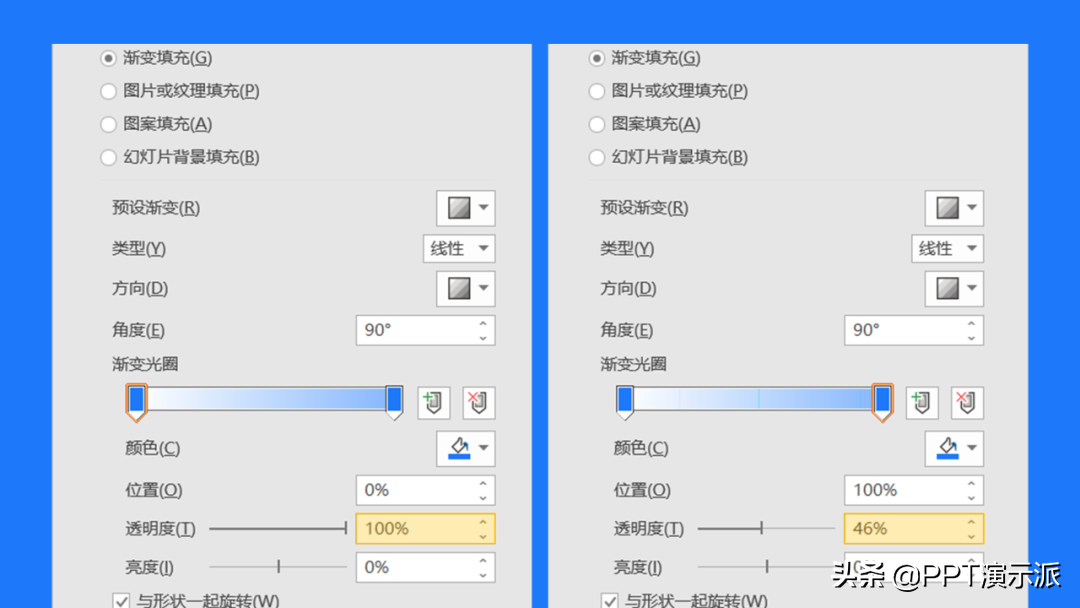Click the 位置(O) 0% field in left panel
Viewport: 1080px width, 608px height.
click(x=425, y=490)
